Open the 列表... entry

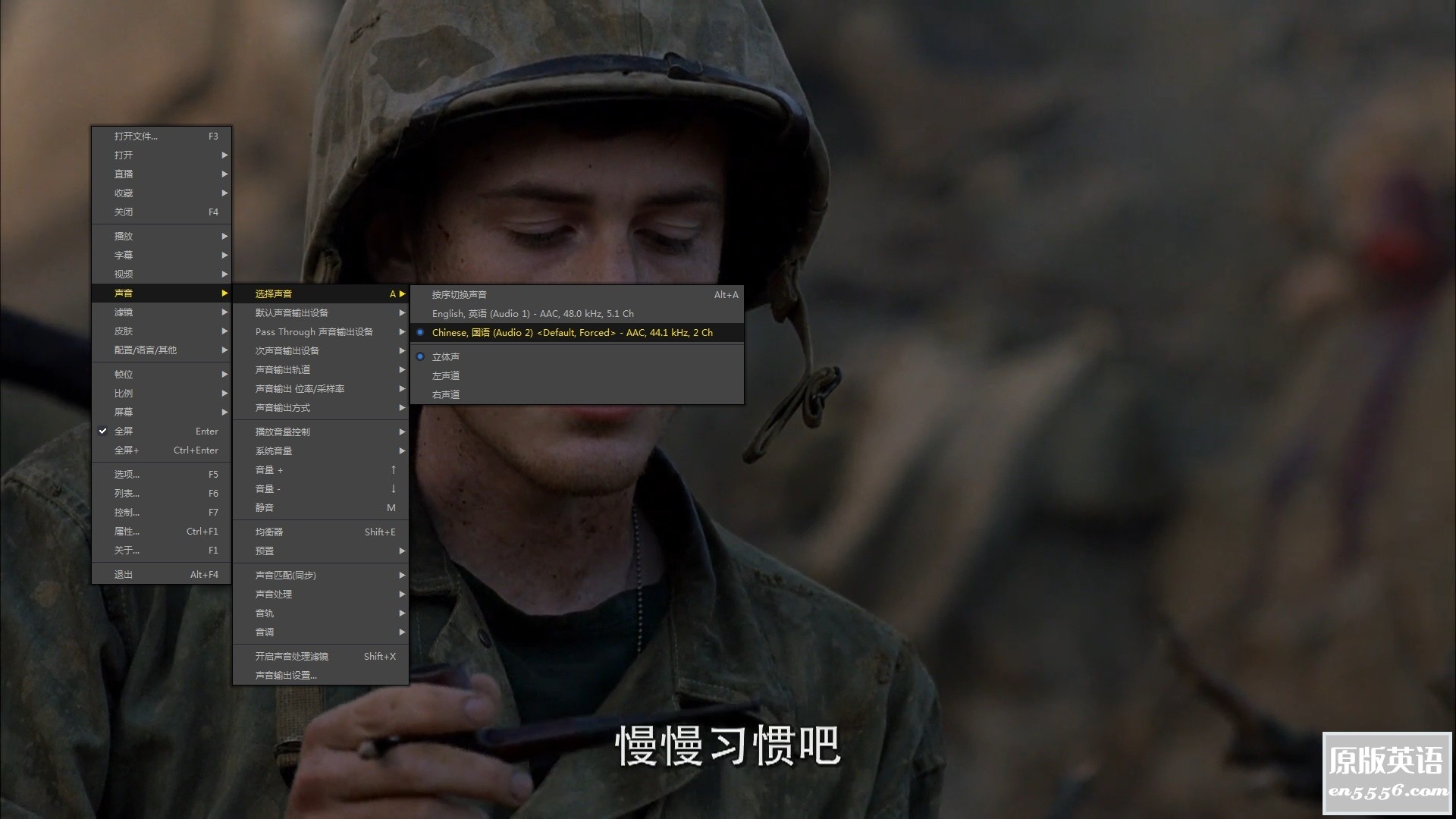[x=162, y=493]
